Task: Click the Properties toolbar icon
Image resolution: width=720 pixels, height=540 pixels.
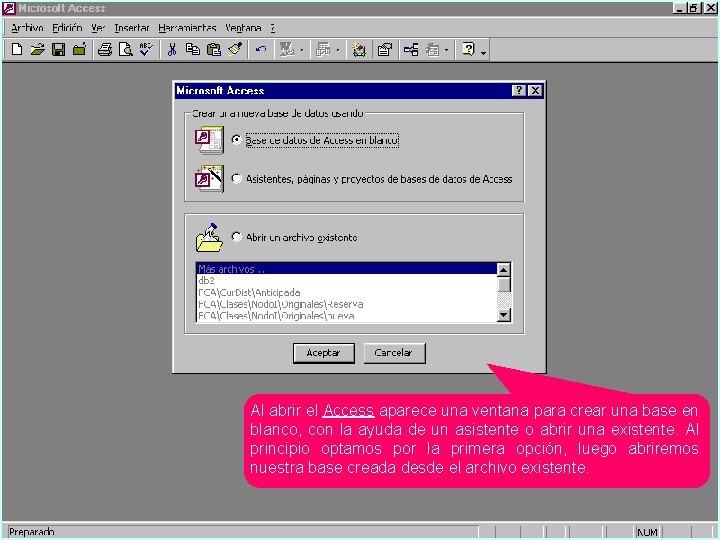Action: pyautogui.click(x=384, y=49)
